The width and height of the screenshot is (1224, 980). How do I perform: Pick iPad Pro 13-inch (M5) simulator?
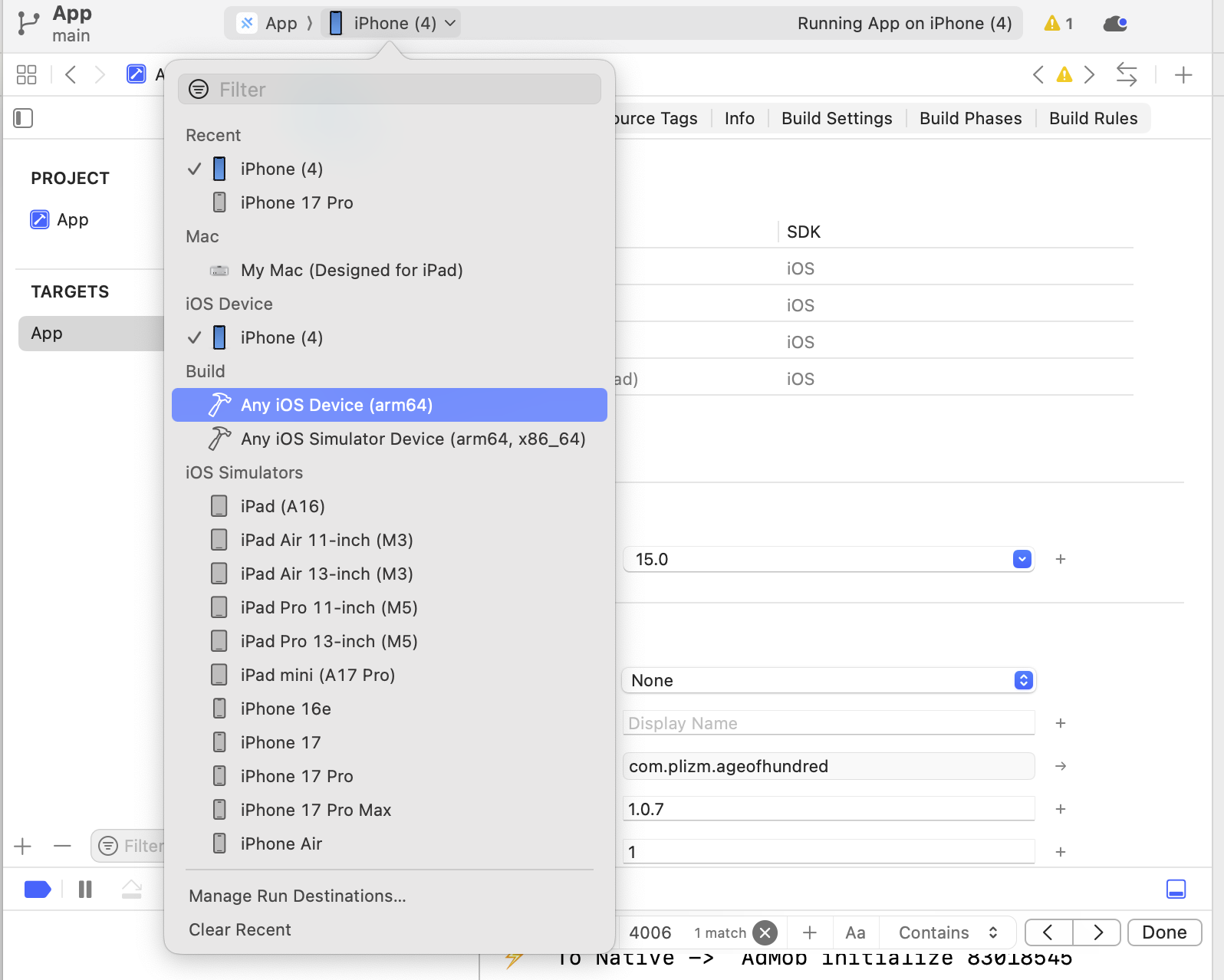(390, 641)
